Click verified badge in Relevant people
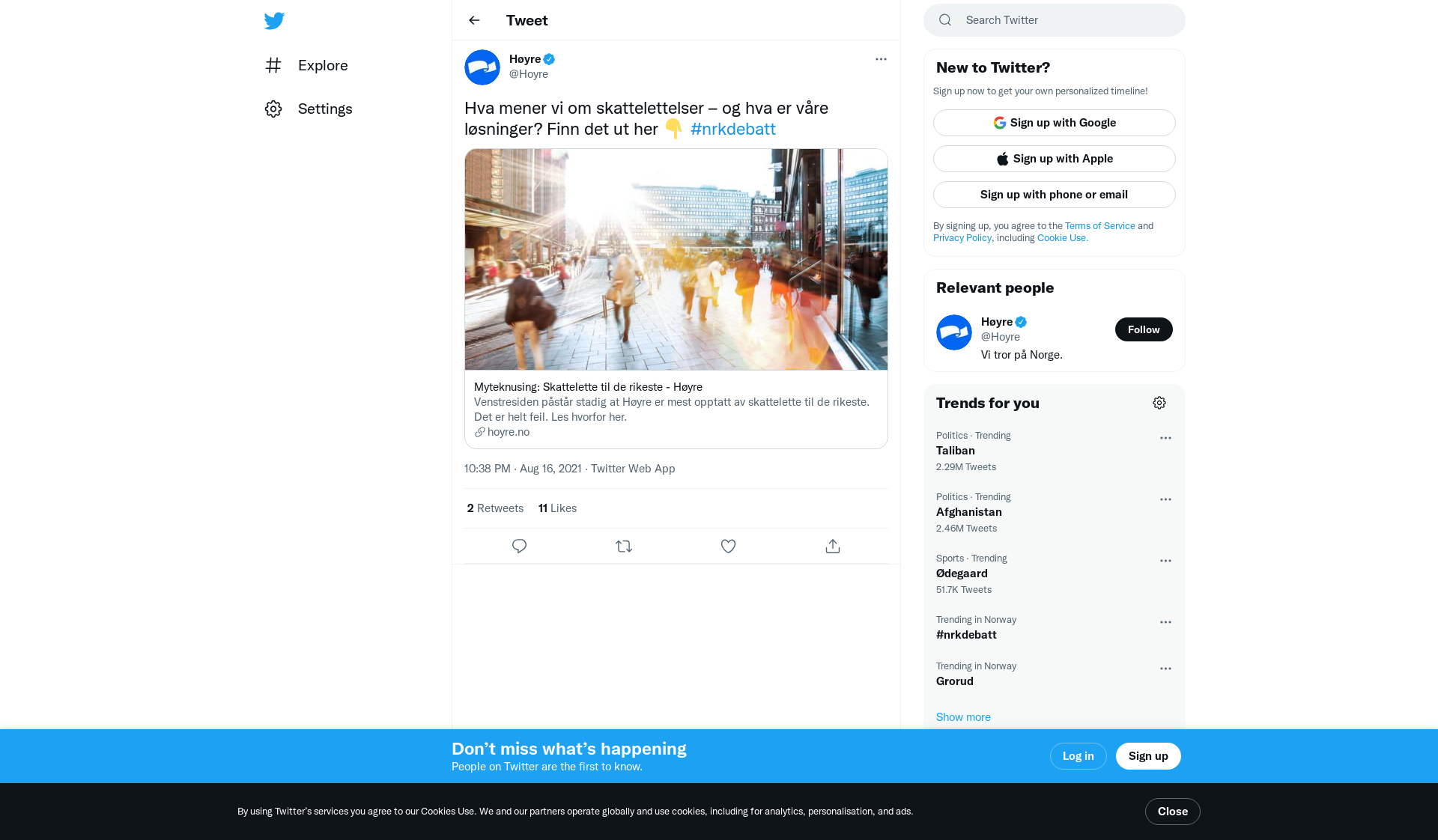The height and width of the screenshot is (840, 1438). (1021, 322)
